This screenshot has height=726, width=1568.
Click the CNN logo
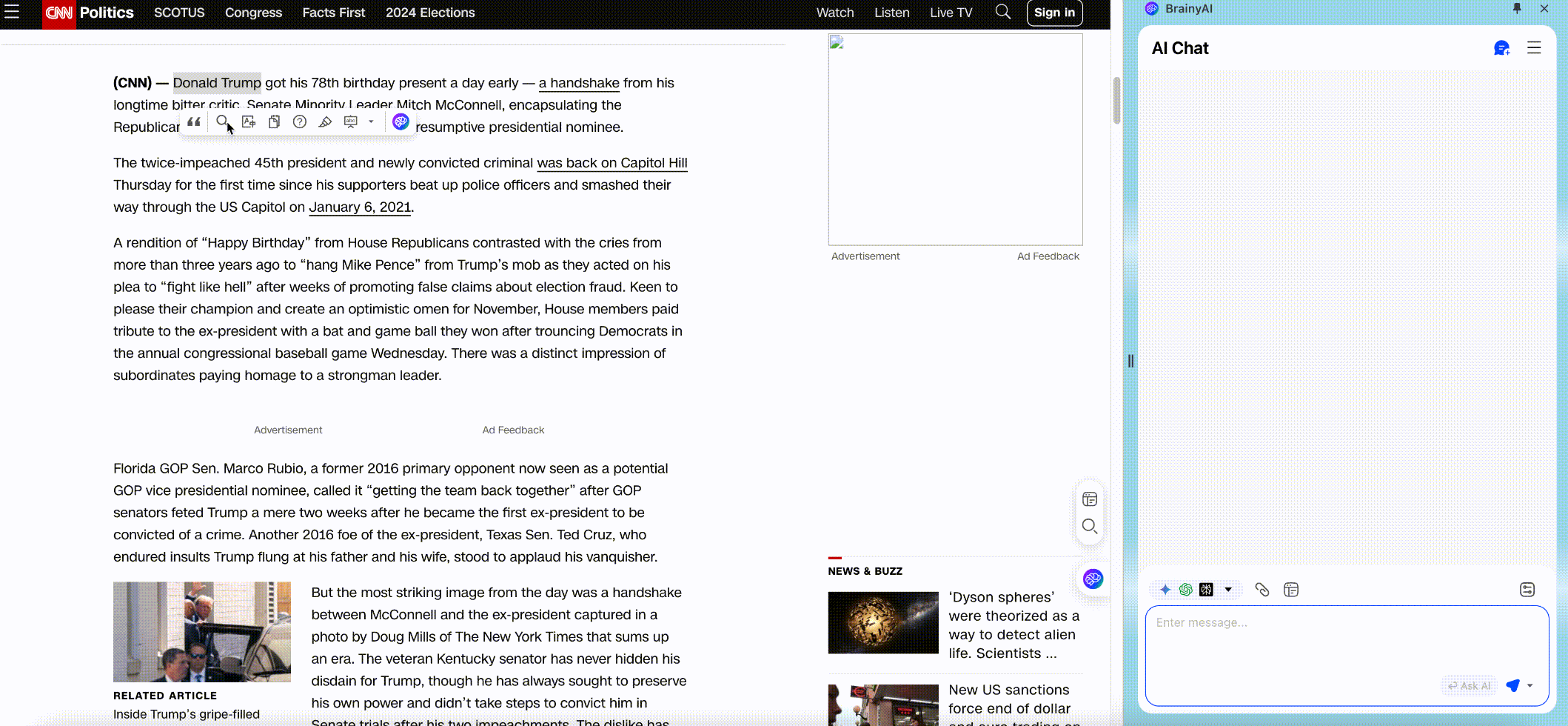click(59, 13)
